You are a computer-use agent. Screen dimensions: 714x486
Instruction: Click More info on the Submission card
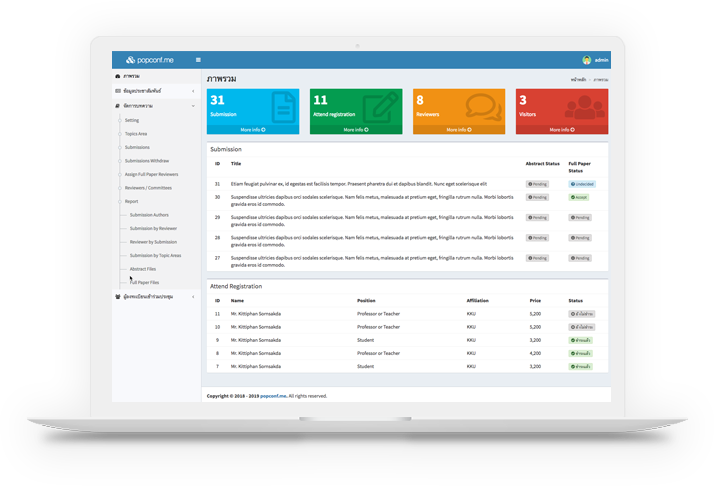253,130
